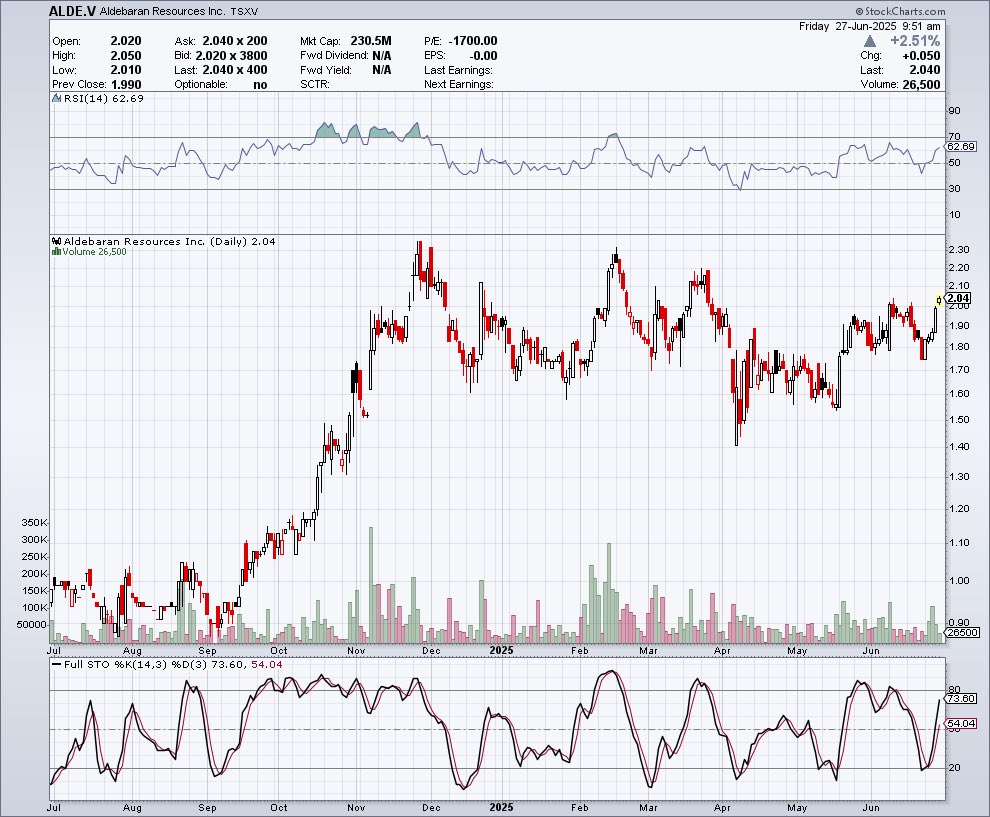Click the 1.00 price axis label
990x817 pixels.
coord(959,581)
